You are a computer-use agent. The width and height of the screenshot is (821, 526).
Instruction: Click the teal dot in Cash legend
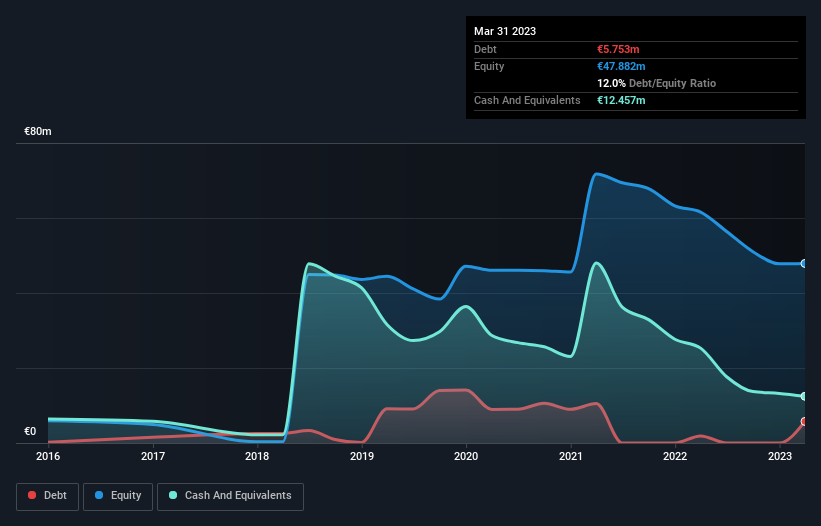click(x=173, y=495)
